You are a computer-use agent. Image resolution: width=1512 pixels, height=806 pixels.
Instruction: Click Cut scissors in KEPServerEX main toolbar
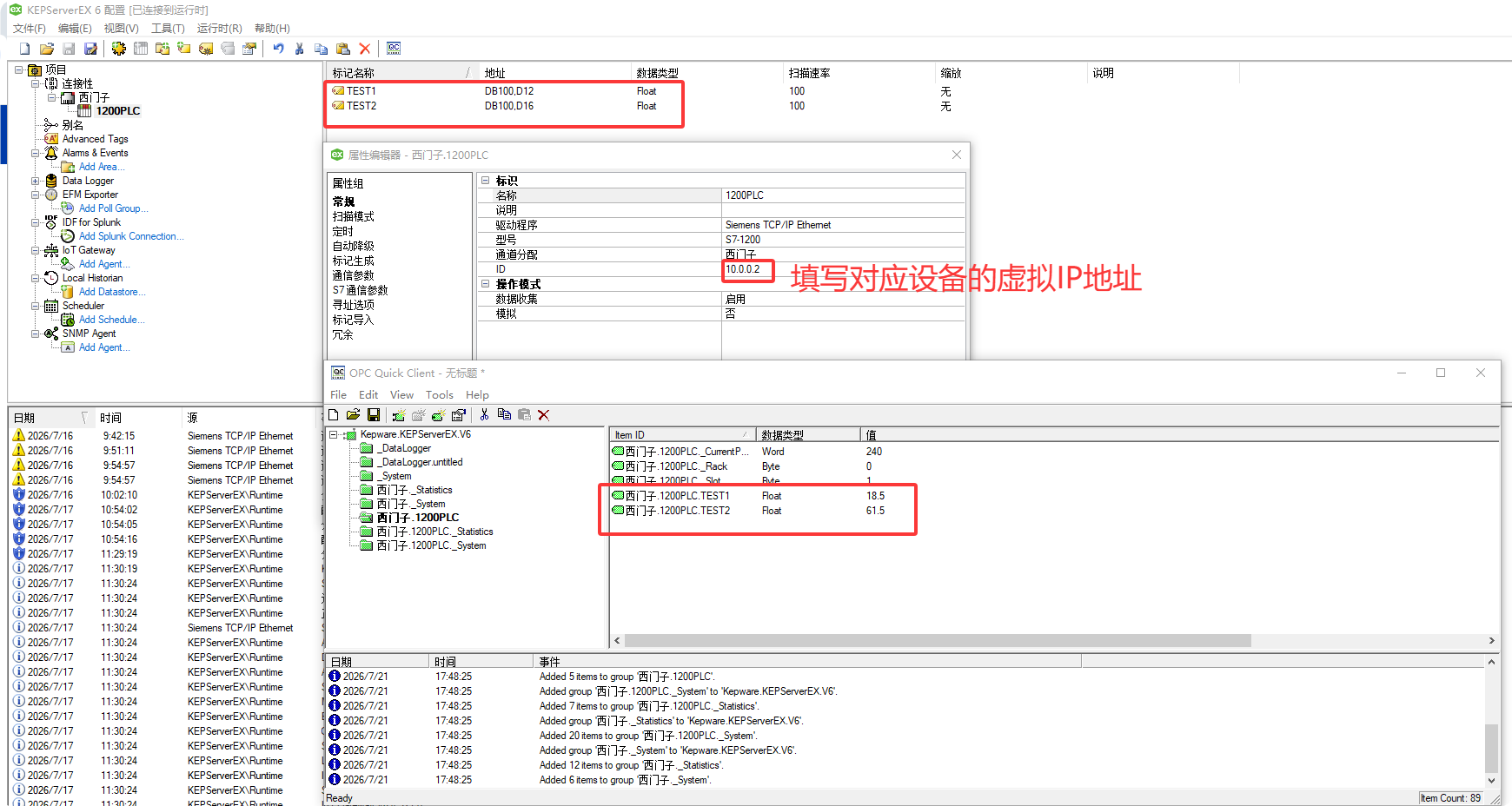tap(300, 49)
